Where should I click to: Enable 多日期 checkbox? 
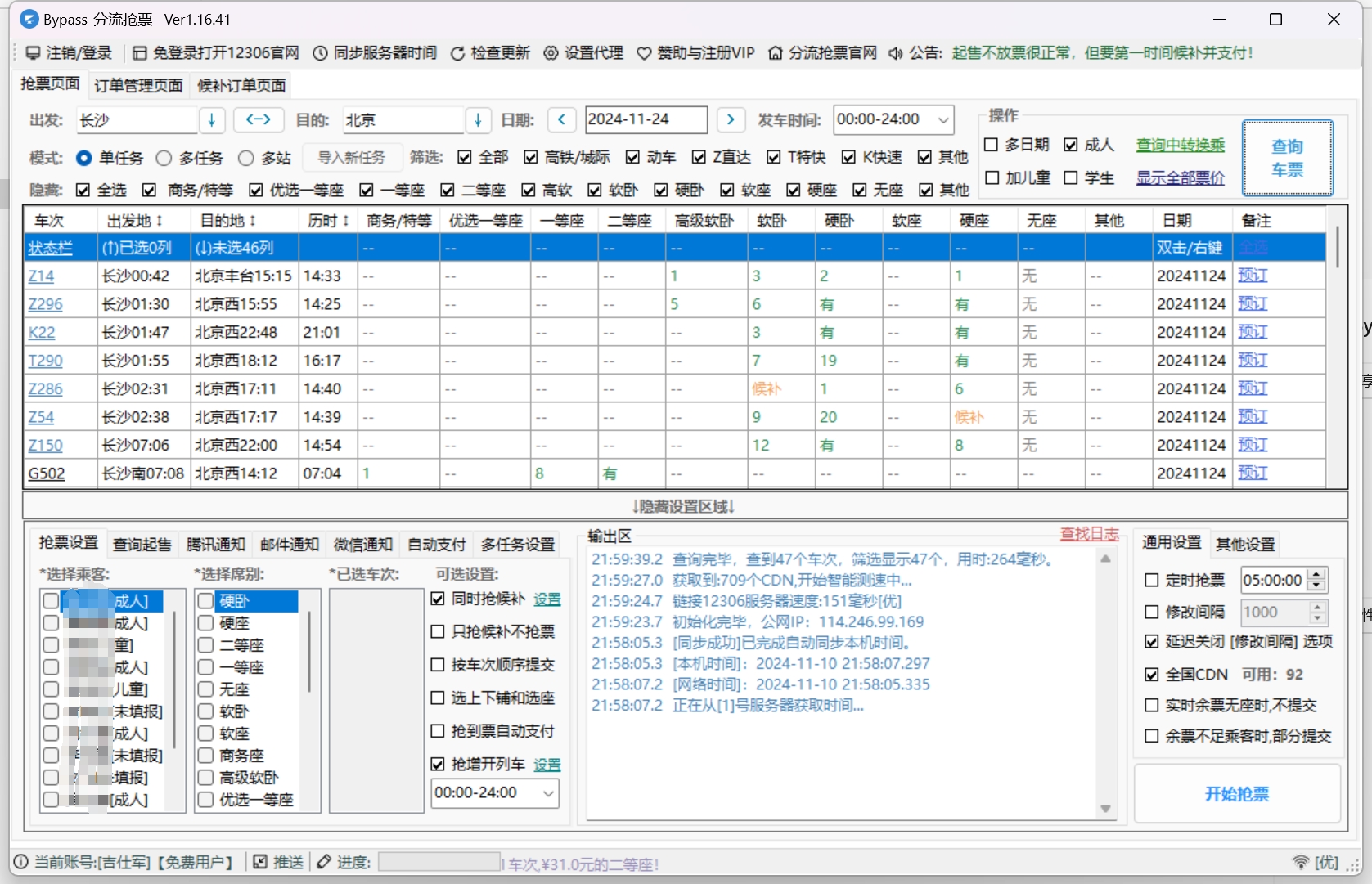[992, 145]
